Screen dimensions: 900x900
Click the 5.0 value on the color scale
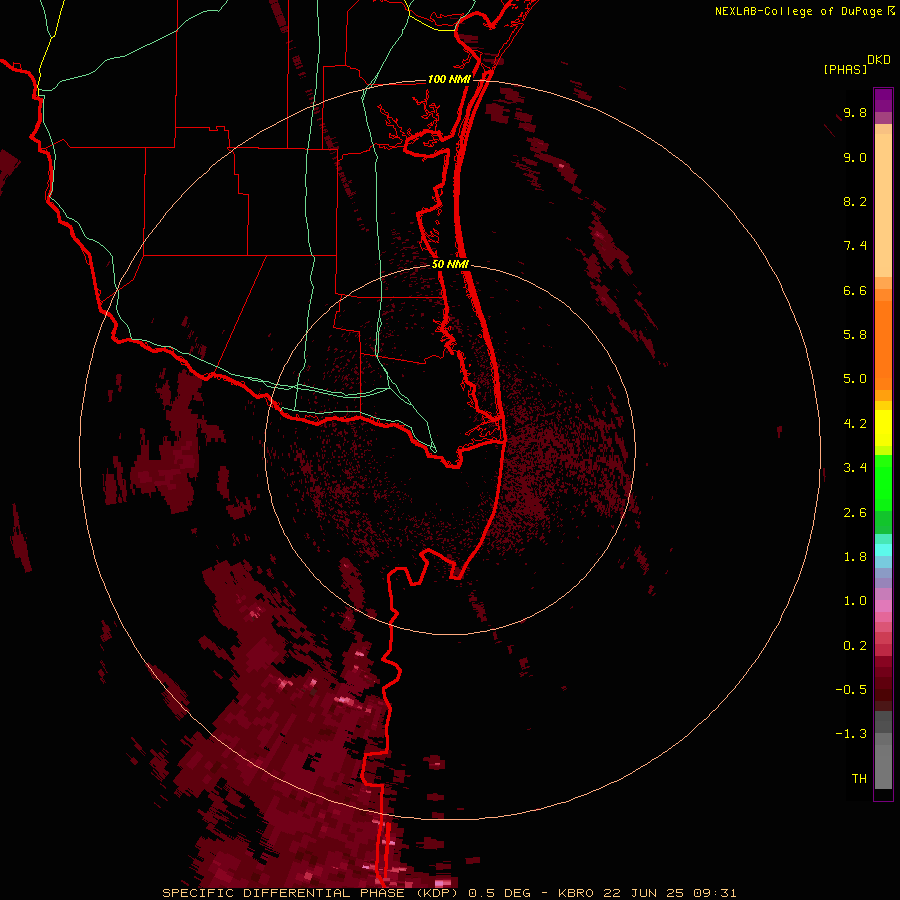855,379
